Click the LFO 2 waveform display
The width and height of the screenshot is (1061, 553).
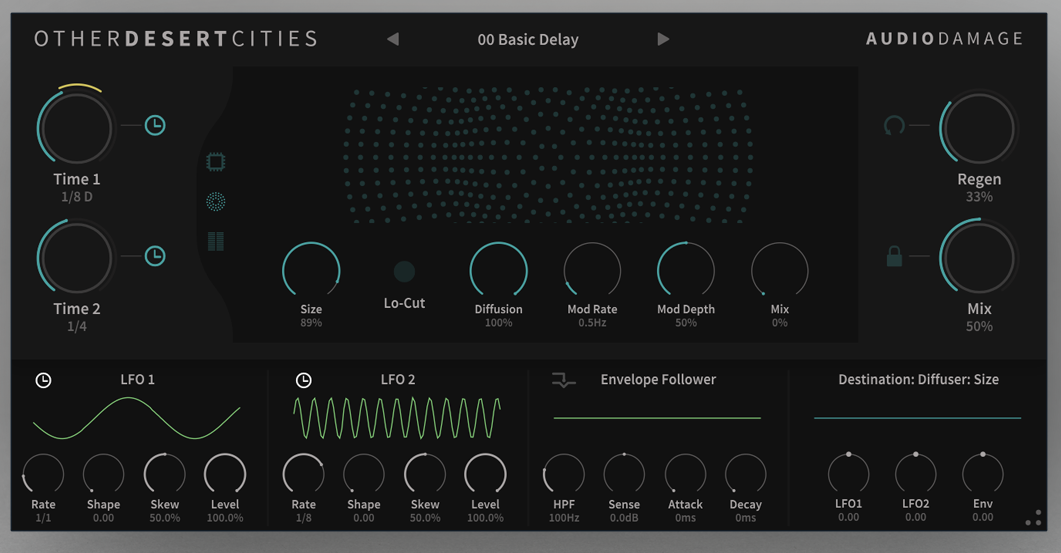397,418
